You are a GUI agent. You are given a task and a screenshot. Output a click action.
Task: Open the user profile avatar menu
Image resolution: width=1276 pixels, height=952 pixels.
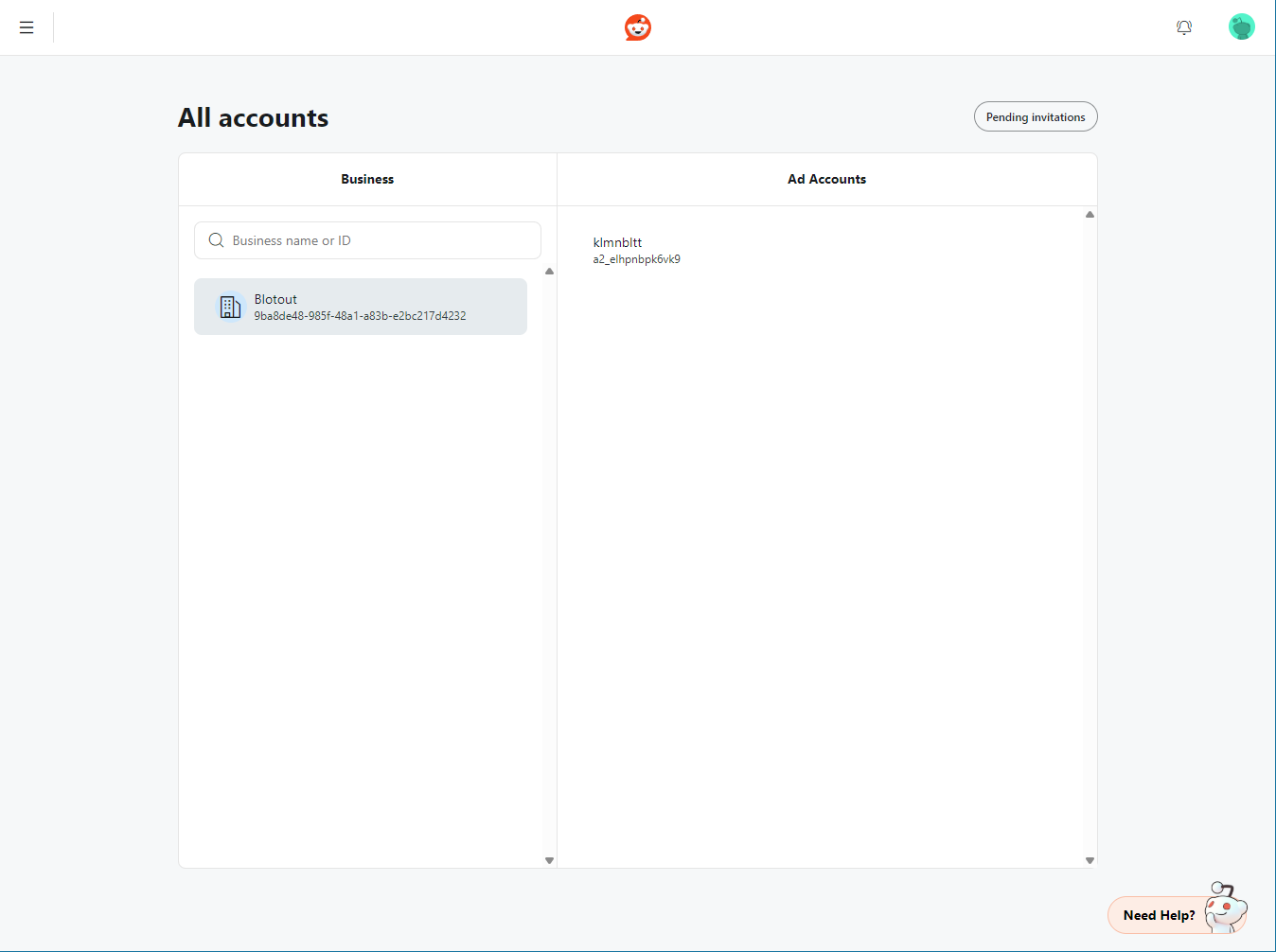pyautogui.click(x=1241, y=27)
